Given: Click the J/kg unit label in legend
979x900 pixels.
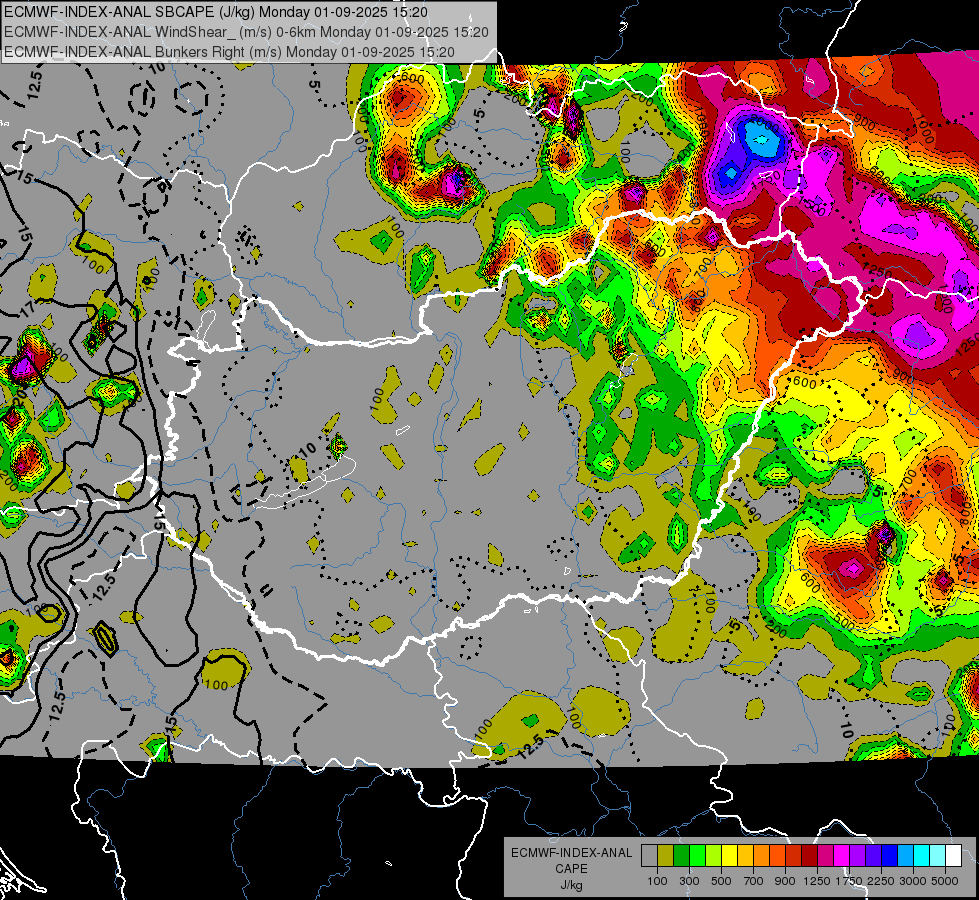Looking at the screenshot, I should (x=572, y=885).
